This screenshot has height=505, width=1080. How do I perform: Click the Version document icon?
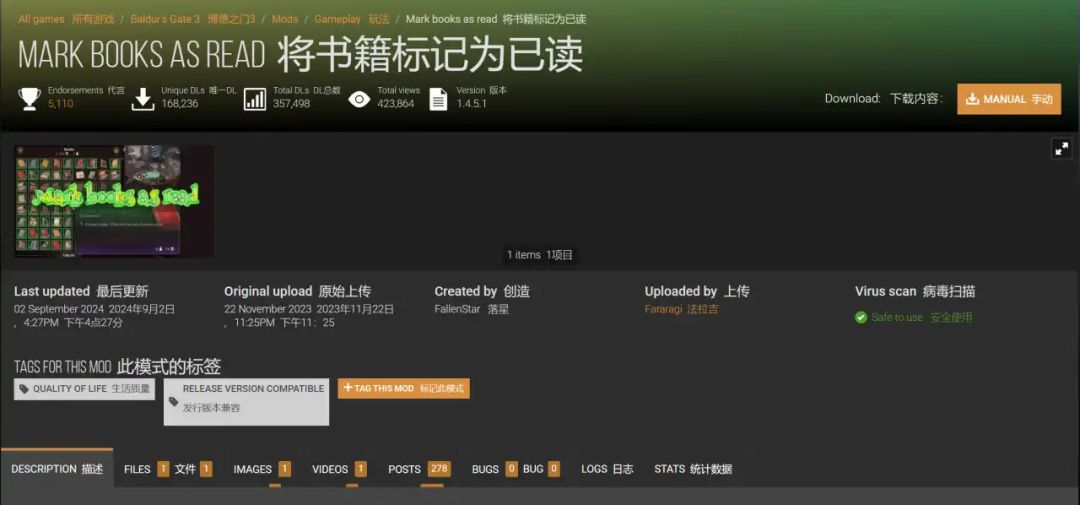click(x=438, y=99)
